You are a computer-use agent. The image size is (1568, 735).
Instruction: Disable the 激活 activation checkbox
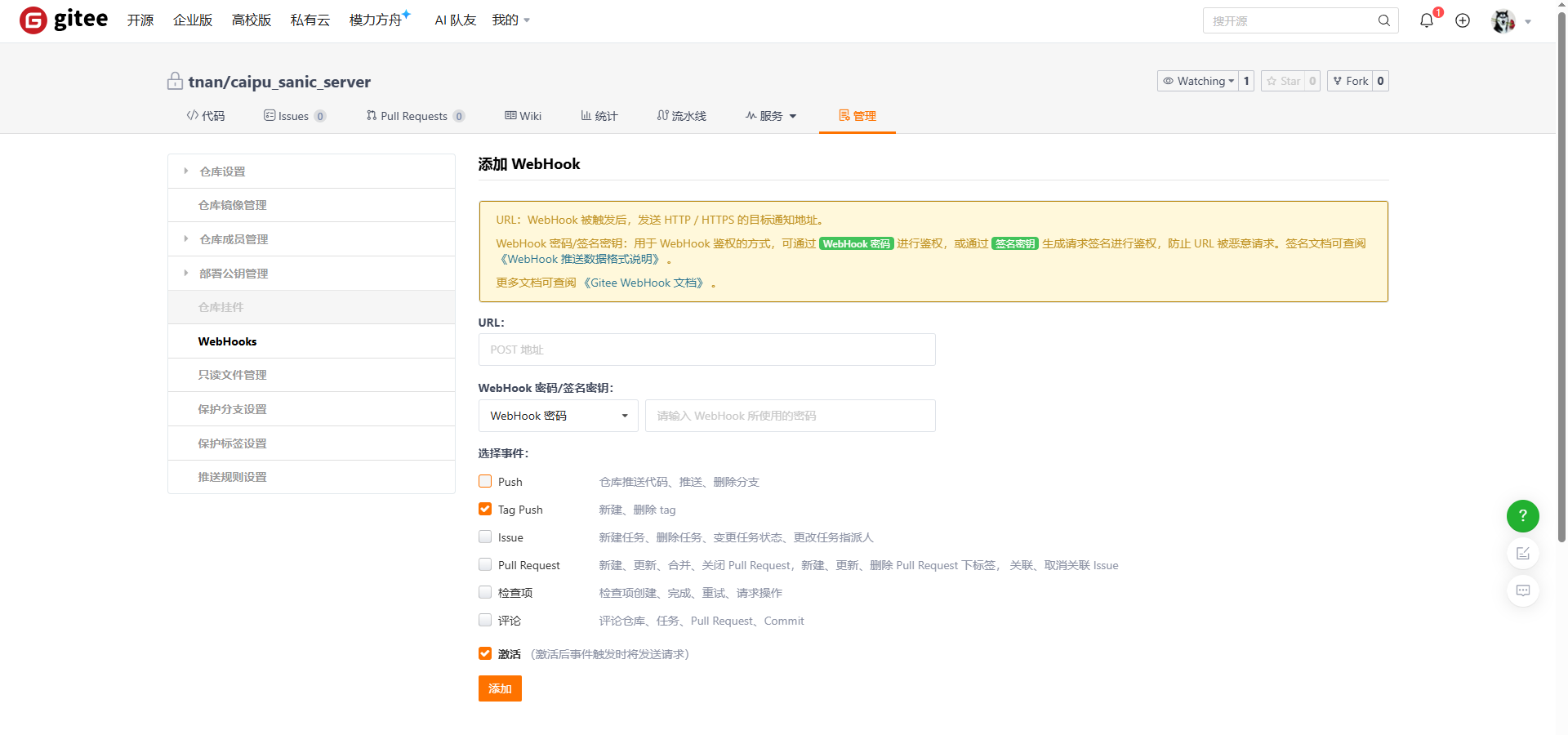tap(484, 653)
